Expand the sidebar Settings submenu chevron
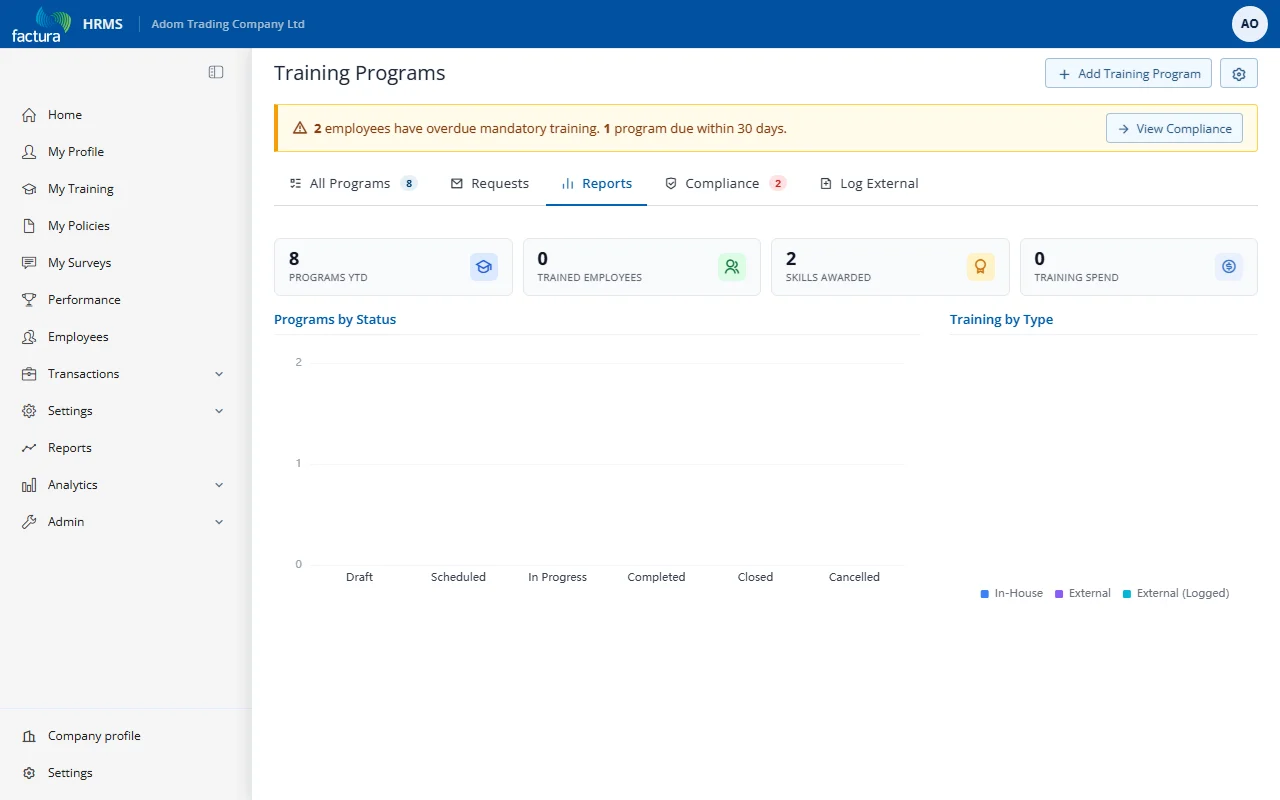The height and width of the screenshot is (800, 1280). (219, 411)
